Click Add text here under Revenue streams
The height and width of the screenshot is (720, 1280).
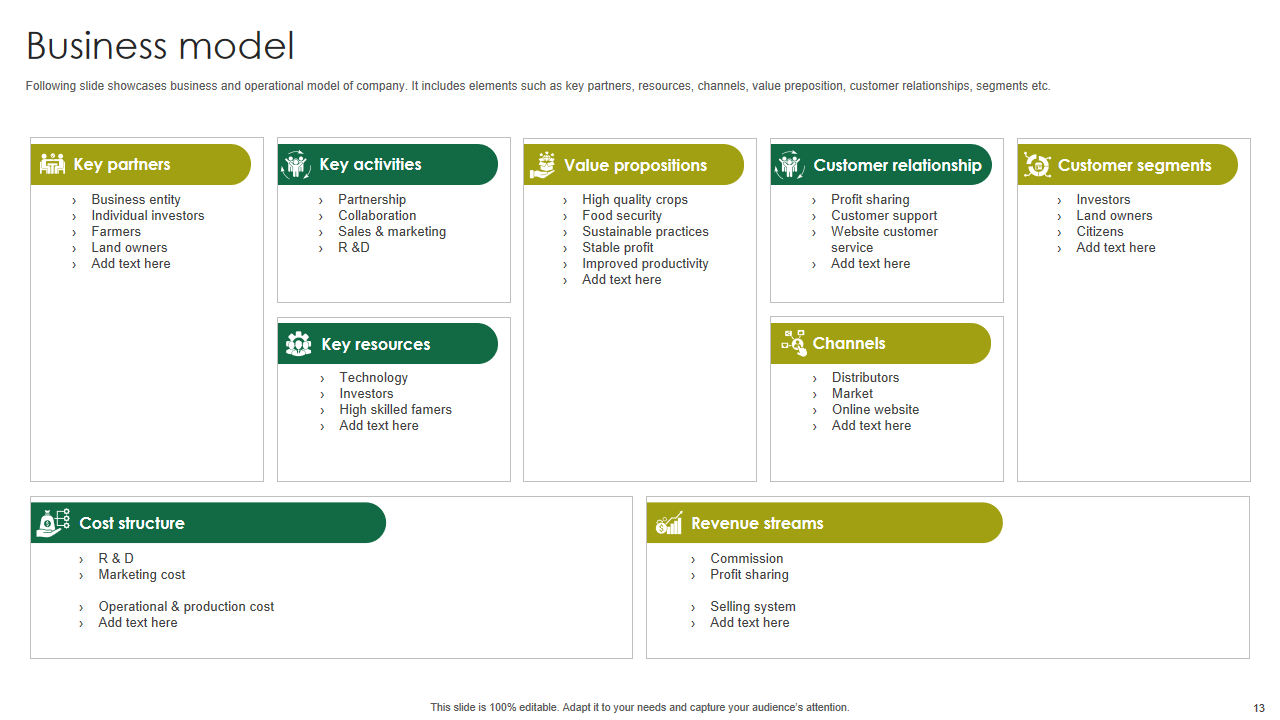click(x=750, y=623)
